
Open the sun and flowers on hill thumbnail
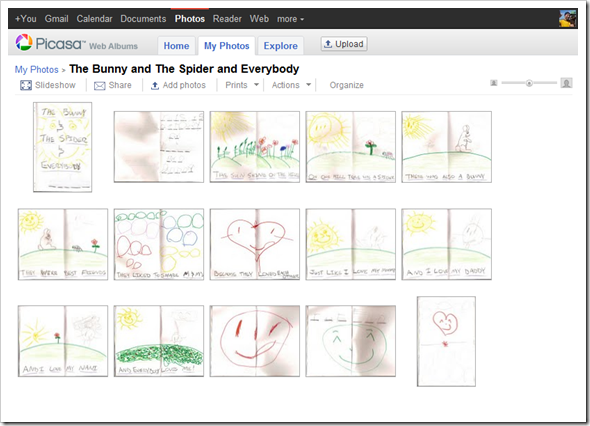click(255, 147)
